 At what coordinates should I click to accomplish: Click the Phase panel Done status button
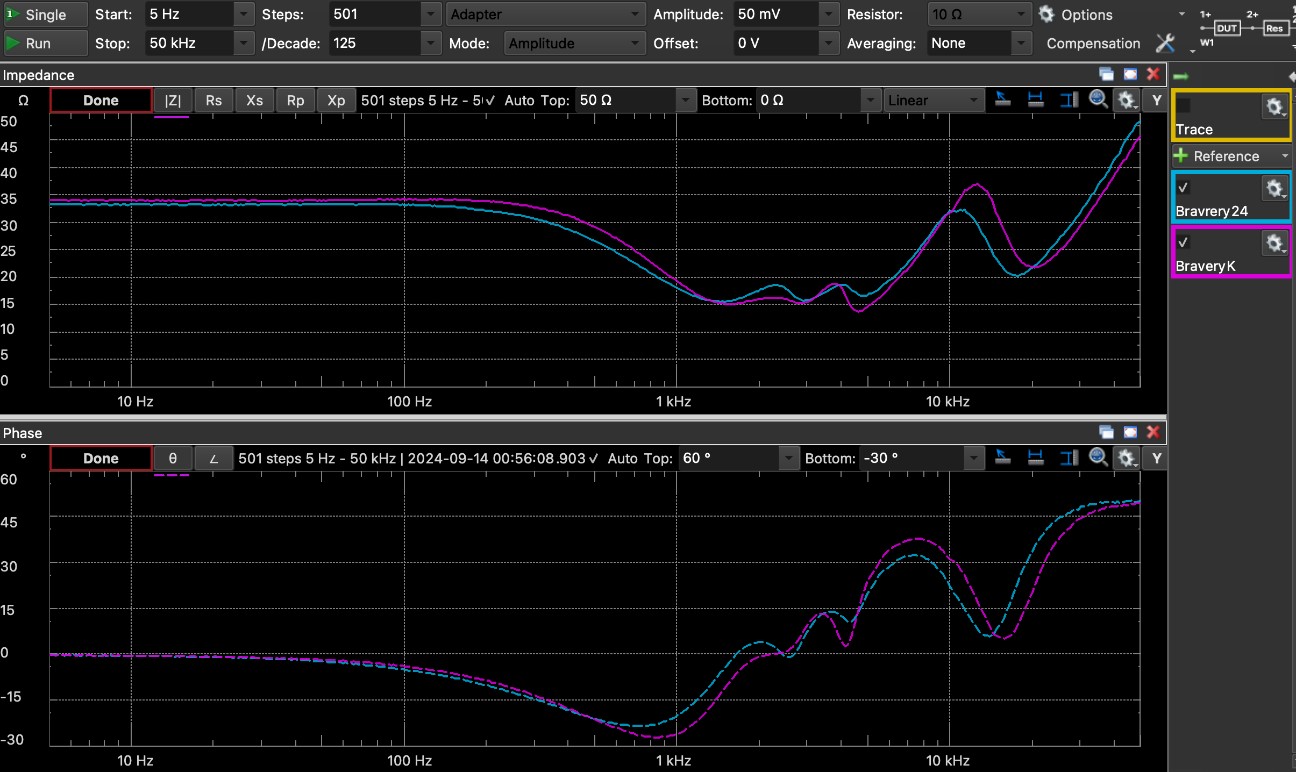pyautogui.click(x=101, y=458)
